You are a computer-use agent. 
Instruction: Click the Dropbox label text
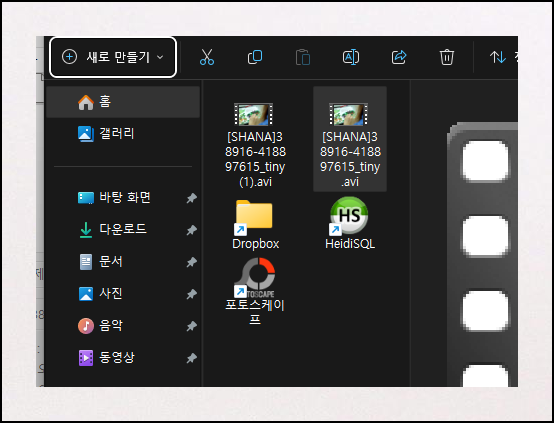point(255,244)
